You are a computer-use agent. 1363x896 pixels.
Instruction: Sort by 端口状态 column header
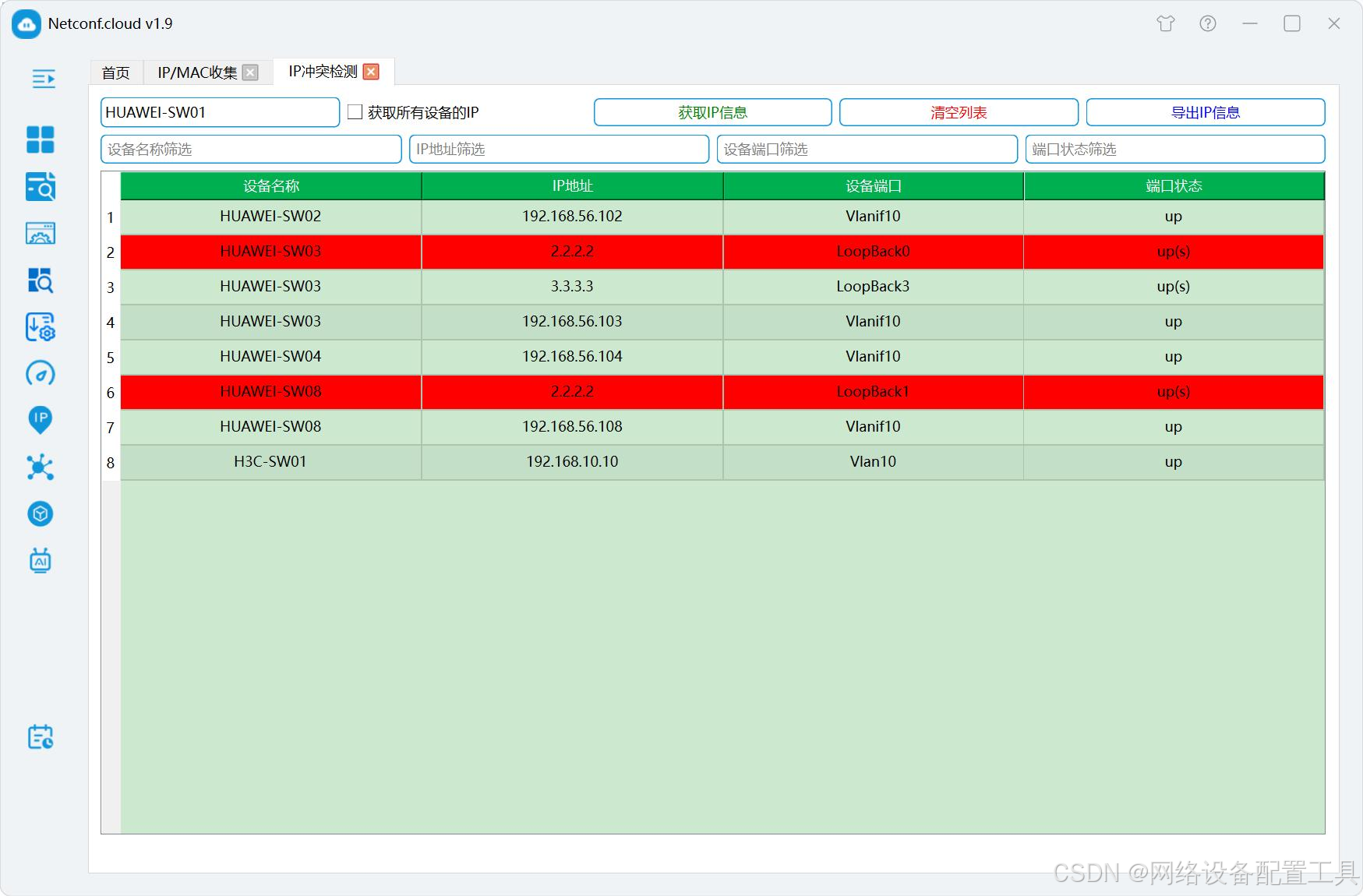click(1174, 185)
